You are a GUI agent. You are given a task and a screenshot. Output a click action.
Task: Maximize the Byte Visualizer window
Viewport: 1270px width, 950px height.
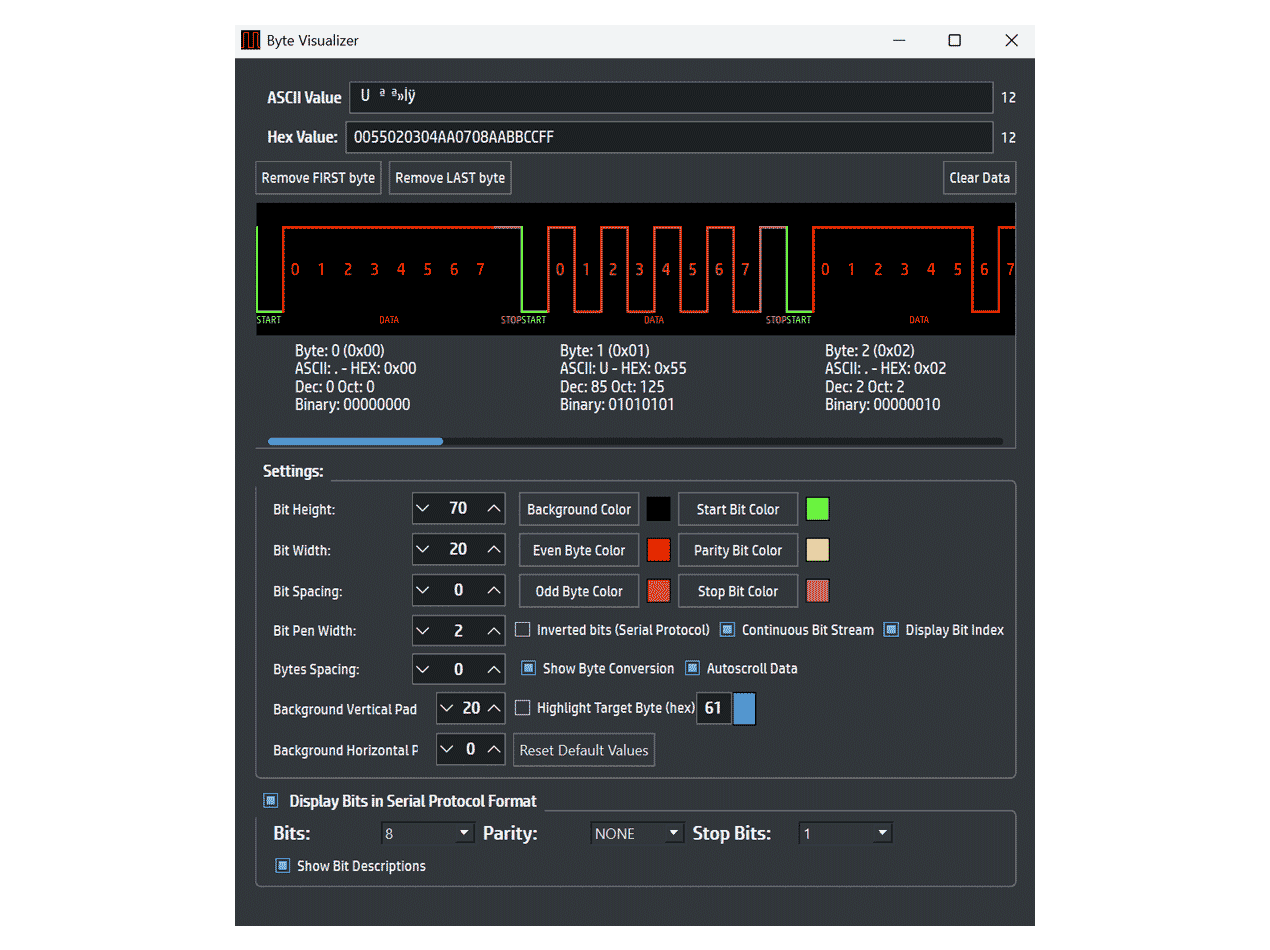coord(955,41)
